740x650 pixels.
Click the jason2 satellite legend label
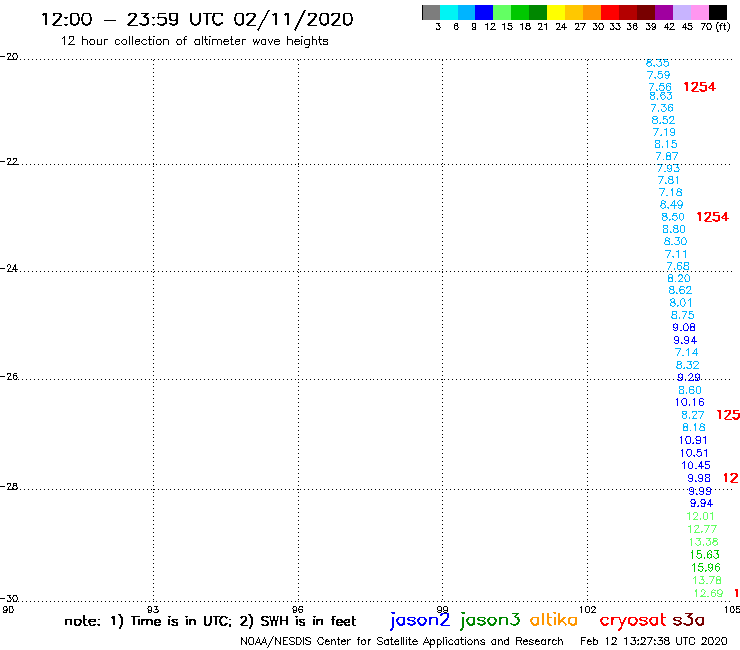click(420, 620)
